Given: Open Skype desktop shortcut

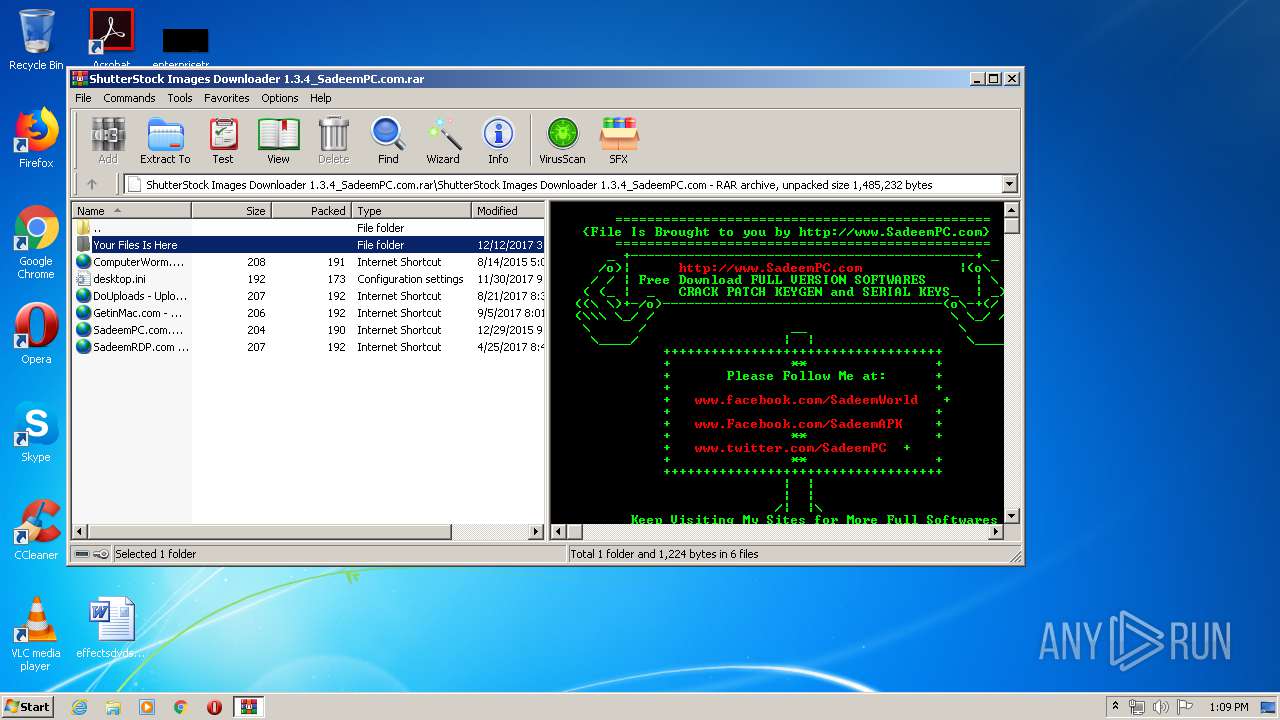Looking at the screenshot, I should click(x=36, y=432).
